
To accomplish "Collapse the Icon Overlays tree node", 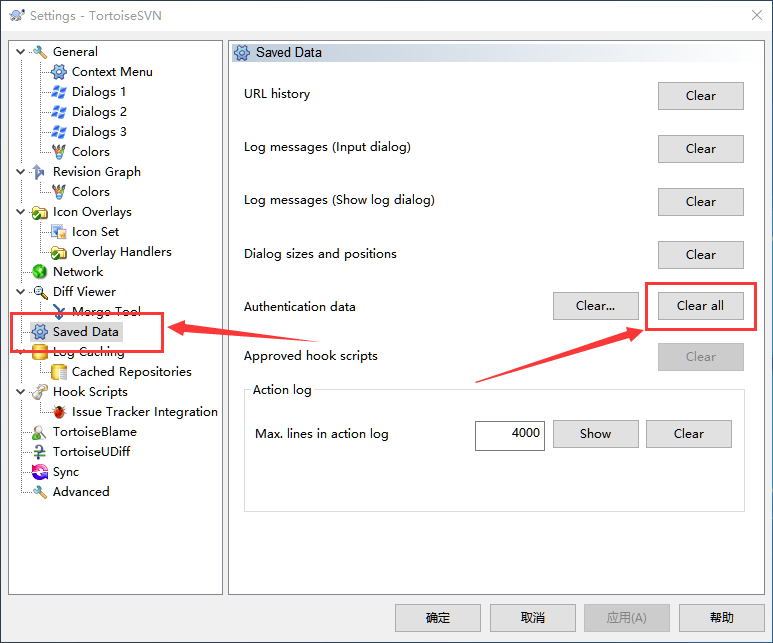I will 20,212.
